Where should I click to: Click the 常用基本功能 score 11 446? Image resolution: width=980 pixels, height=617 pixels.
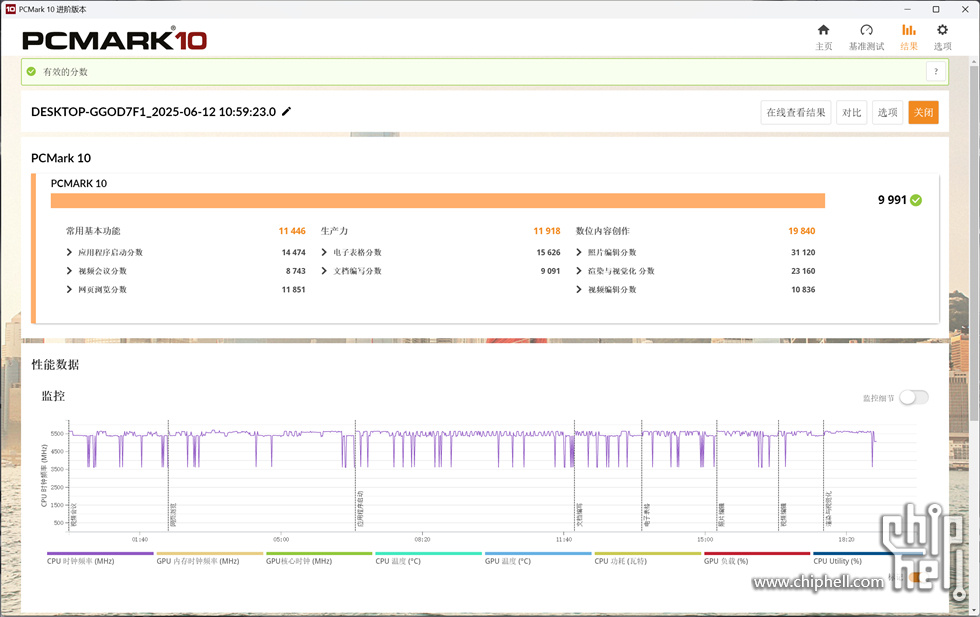[x=292, y=231]
